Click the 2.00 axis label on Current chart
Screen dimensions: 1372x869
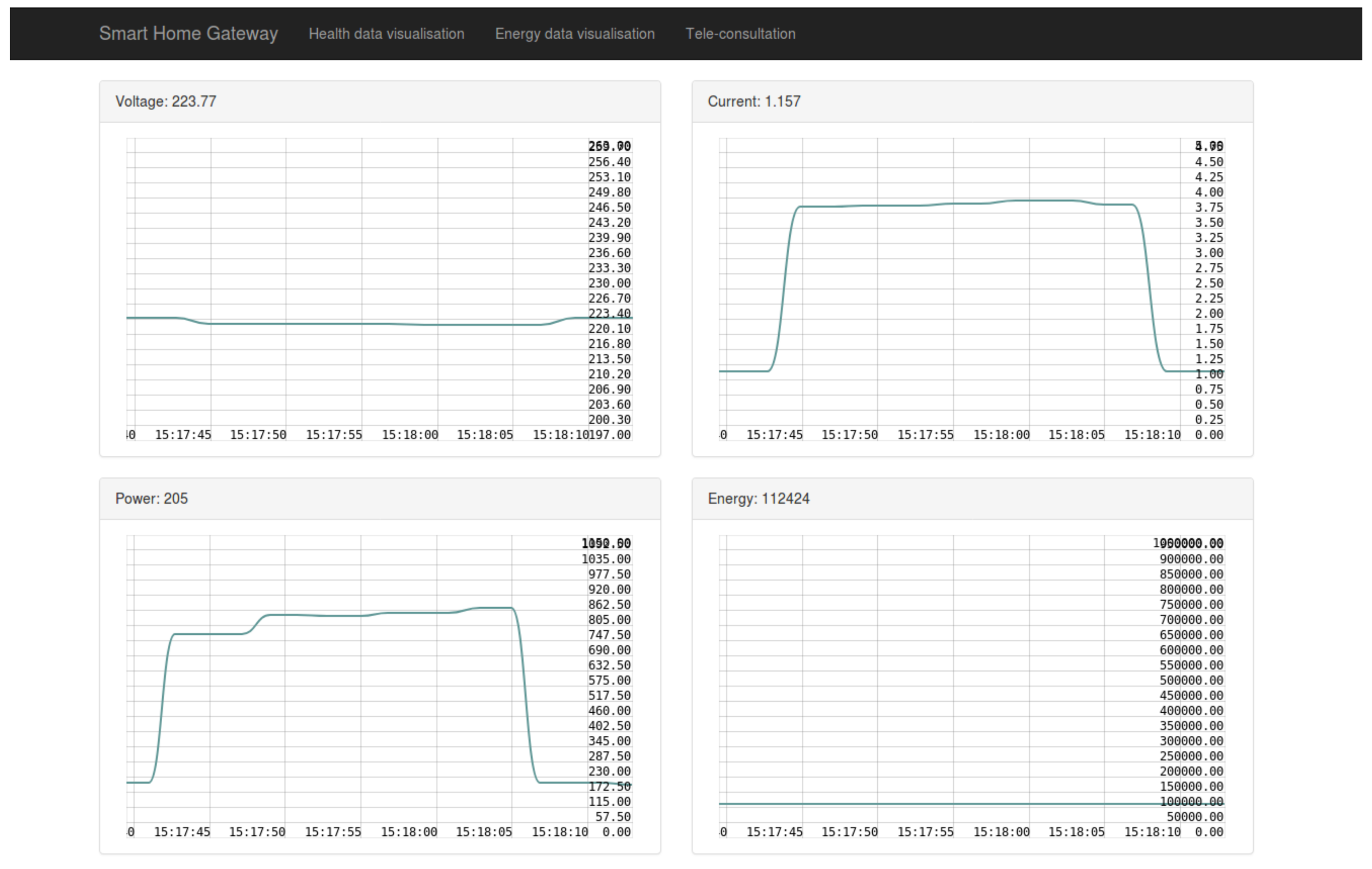coord(1208,313)
